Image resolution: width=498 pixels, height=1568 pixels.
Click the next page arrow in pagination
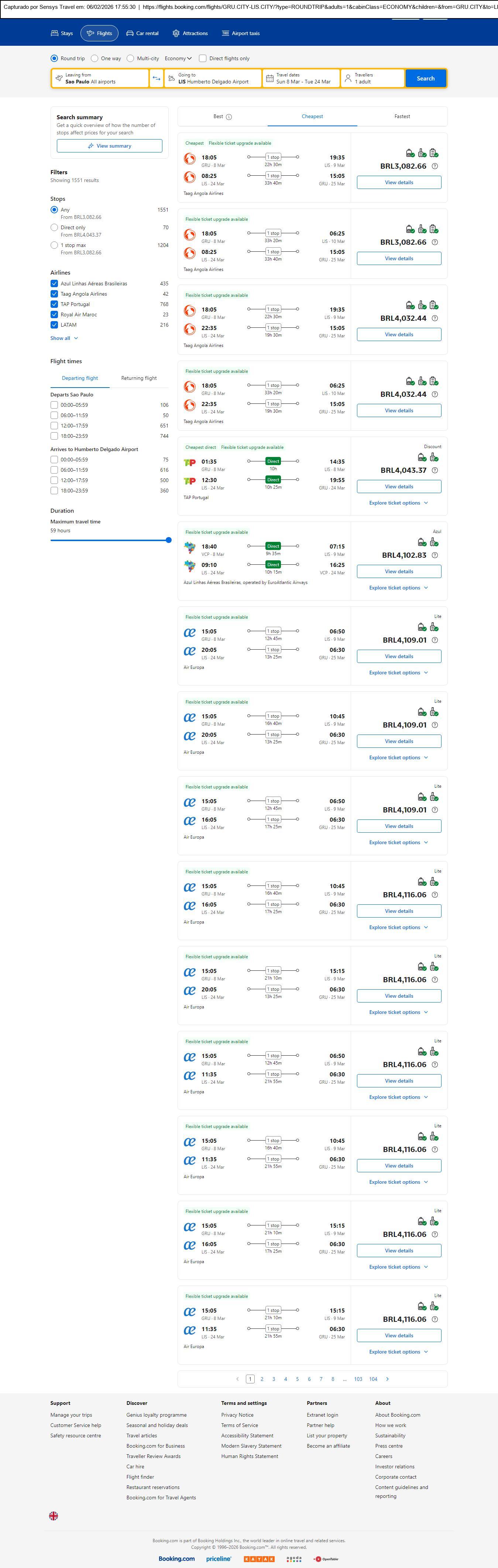(387, 1379)
